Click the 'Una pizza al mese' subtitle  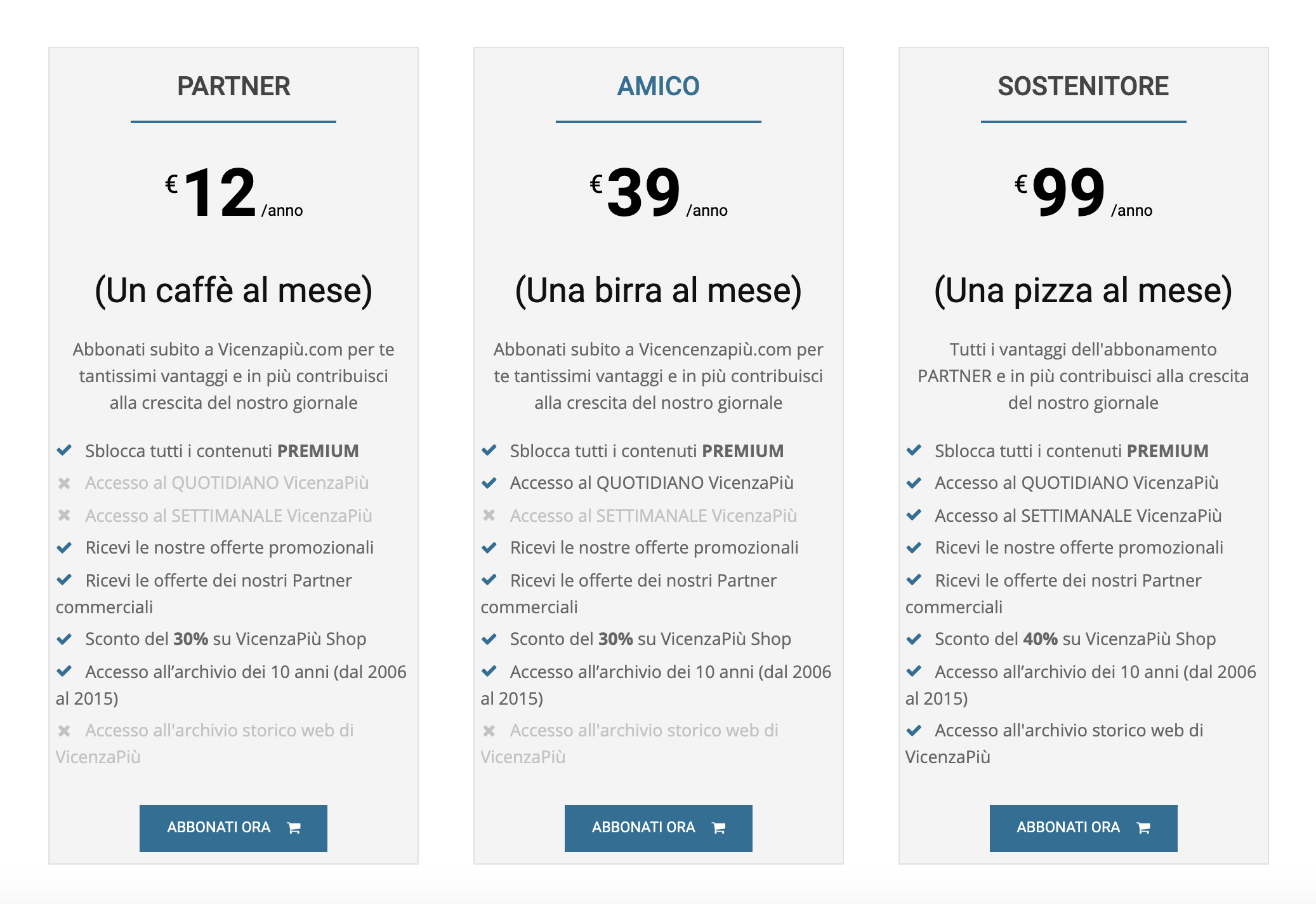click(x=1083, y=291)
